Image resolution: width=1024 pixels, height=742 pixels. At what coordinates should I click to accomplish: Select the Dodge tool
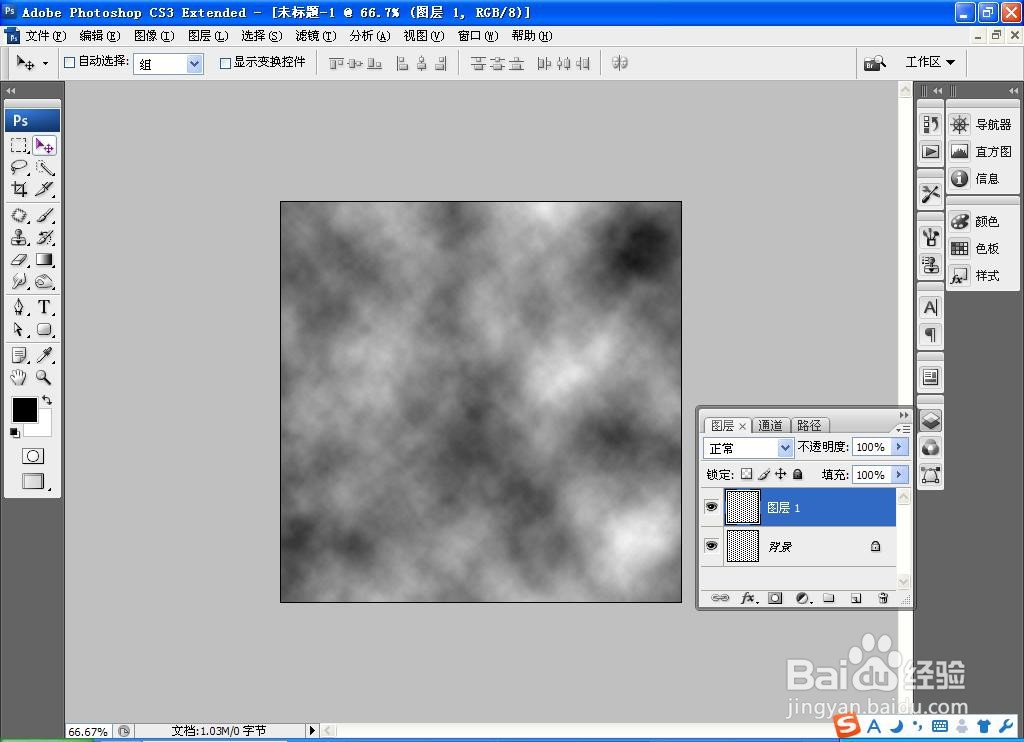(x=44, y=282)
